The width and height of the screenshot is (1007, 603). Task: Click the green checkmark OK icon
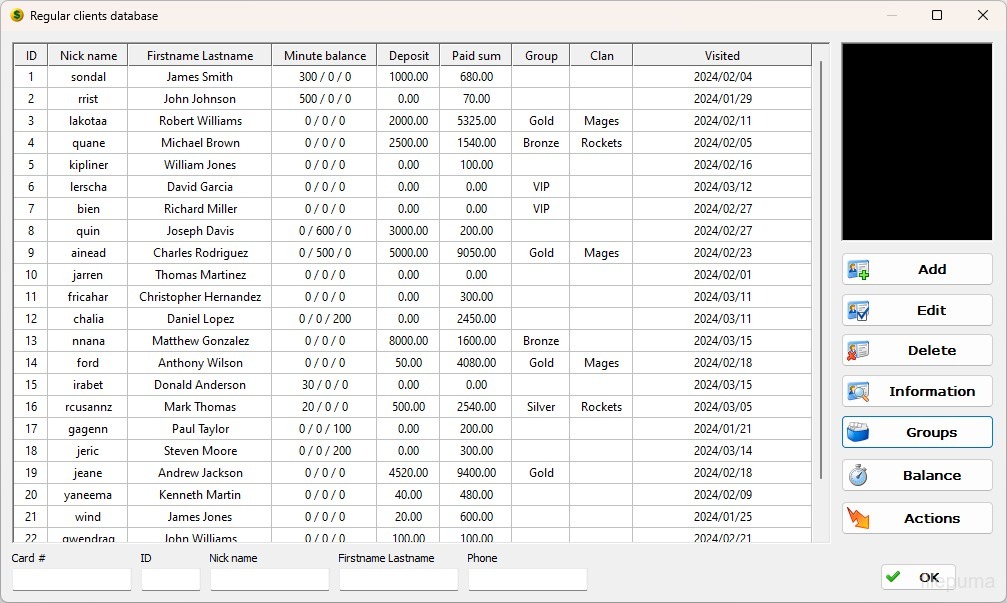(x=893, y=577)
